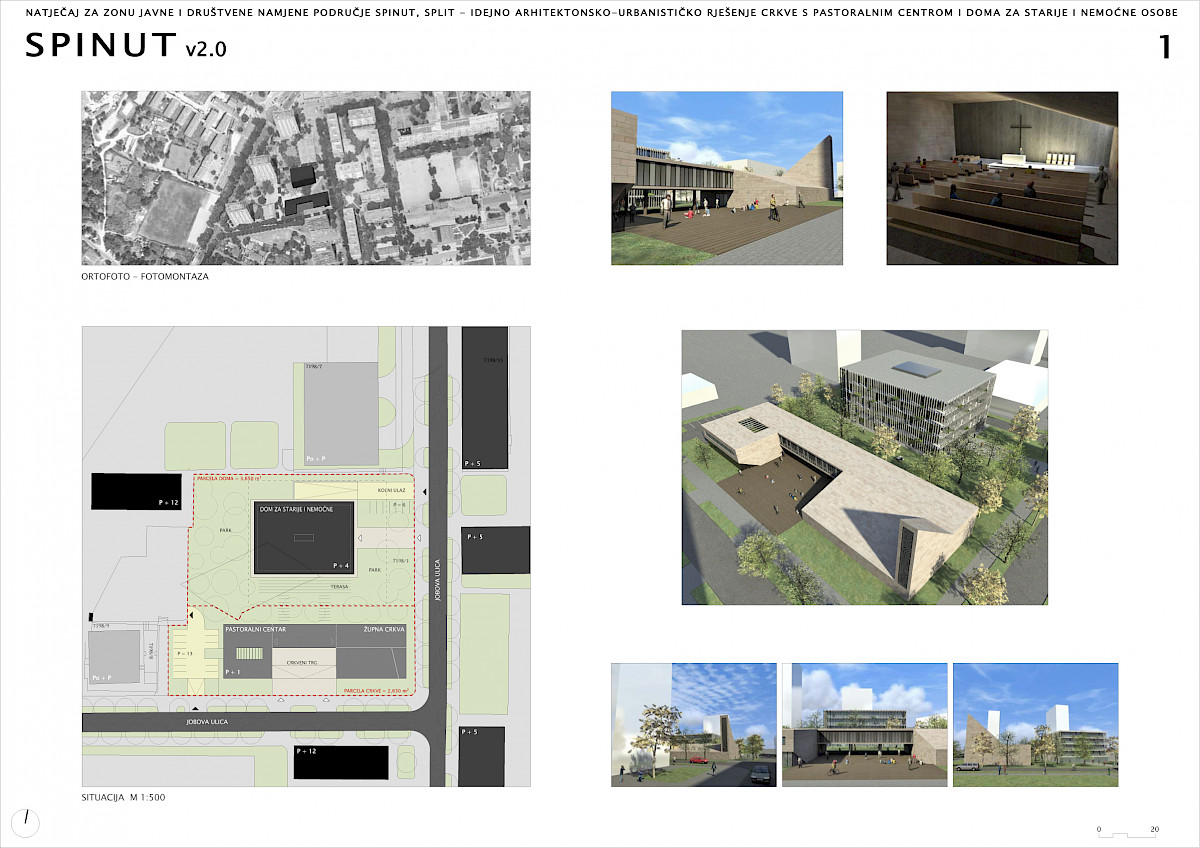Open the aerial bird's-eye render of the complex
This screenshot has height=848, width=1200.
(x=864, y=467)
